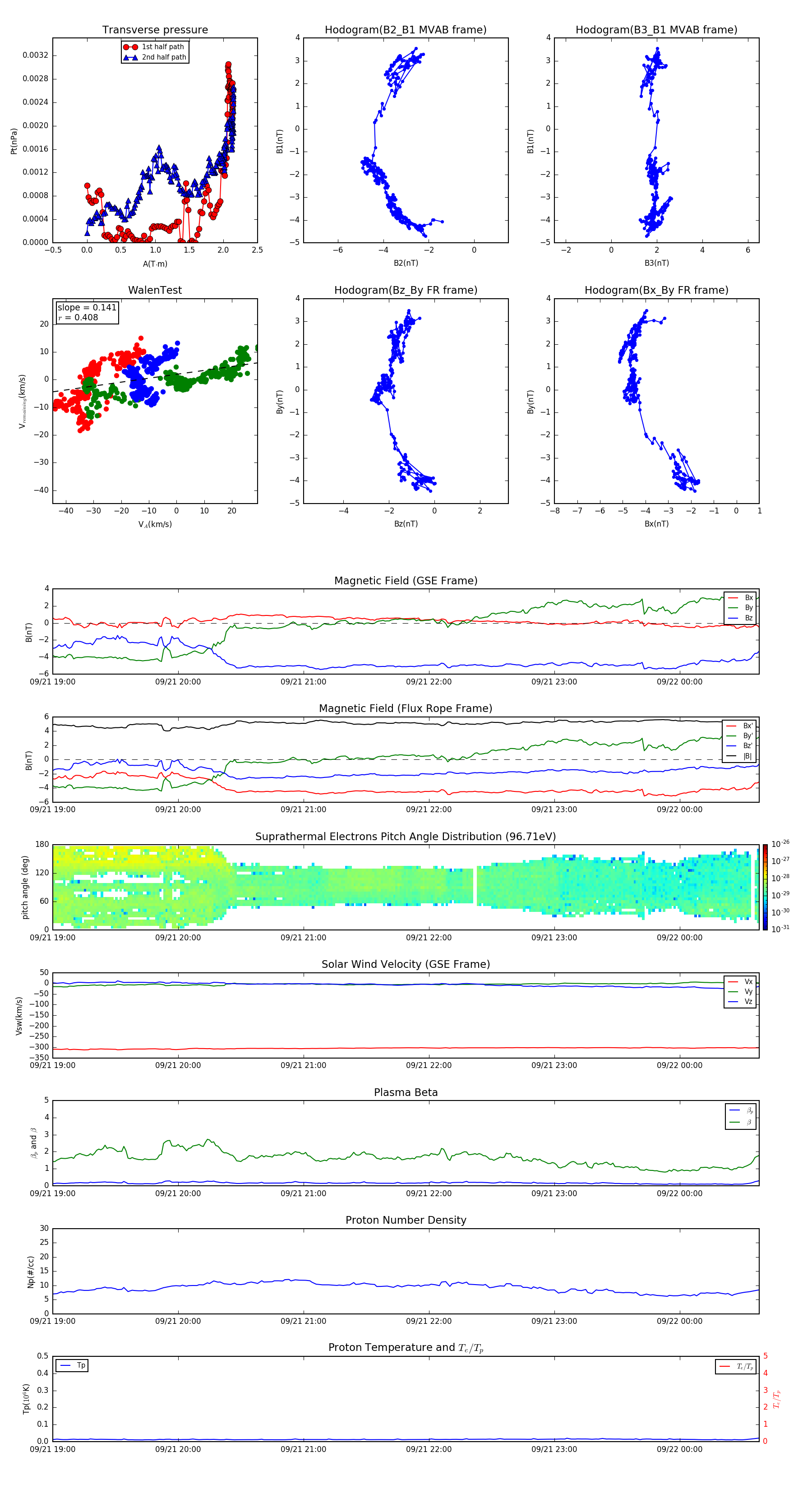This screenshot has width=812, height=1489.
Task: Click the Bx' legend entry in Flux Rope plot
Action: (x=740, y=726)
